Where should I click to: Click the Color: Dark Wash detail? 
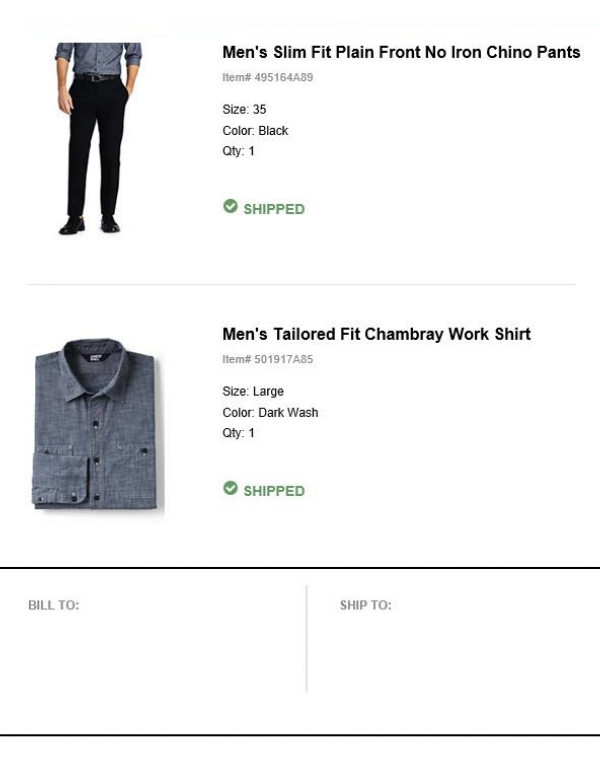click(x=270, y=413)
